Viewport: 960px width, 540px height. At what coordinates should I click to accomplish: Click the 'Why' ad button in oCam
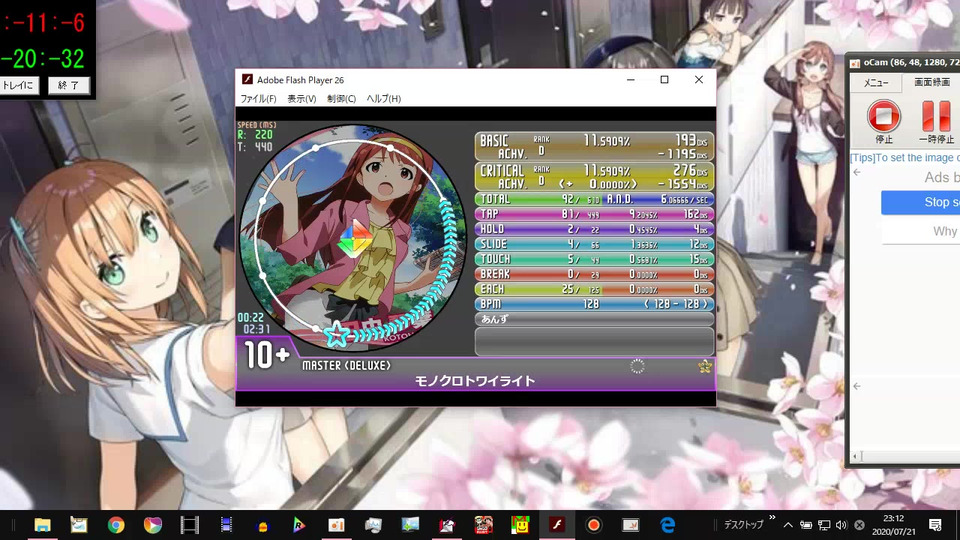tap(921, 231)
